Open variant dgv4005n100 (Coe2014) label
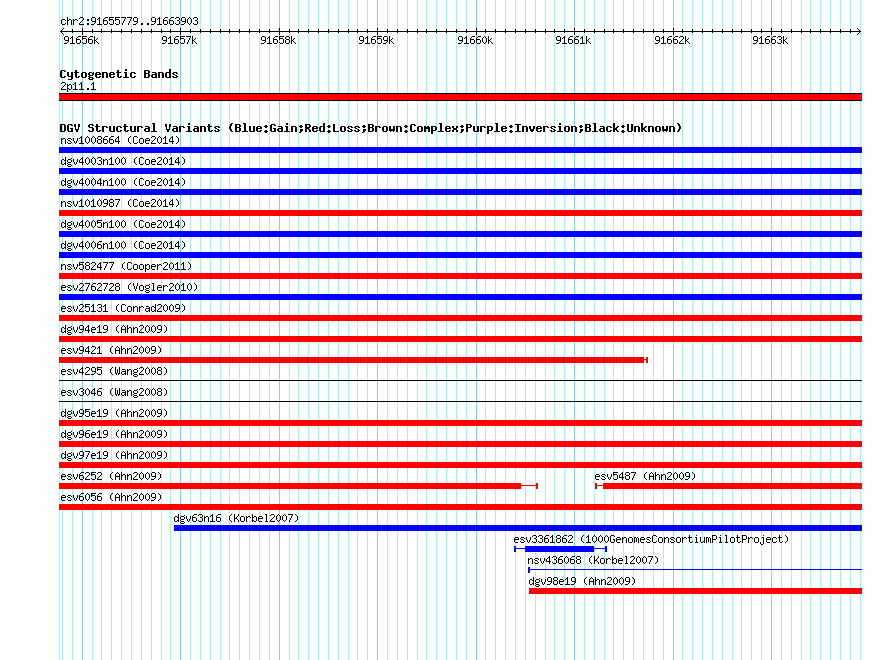The image size is (890, 660). click(x=123, y=224)
